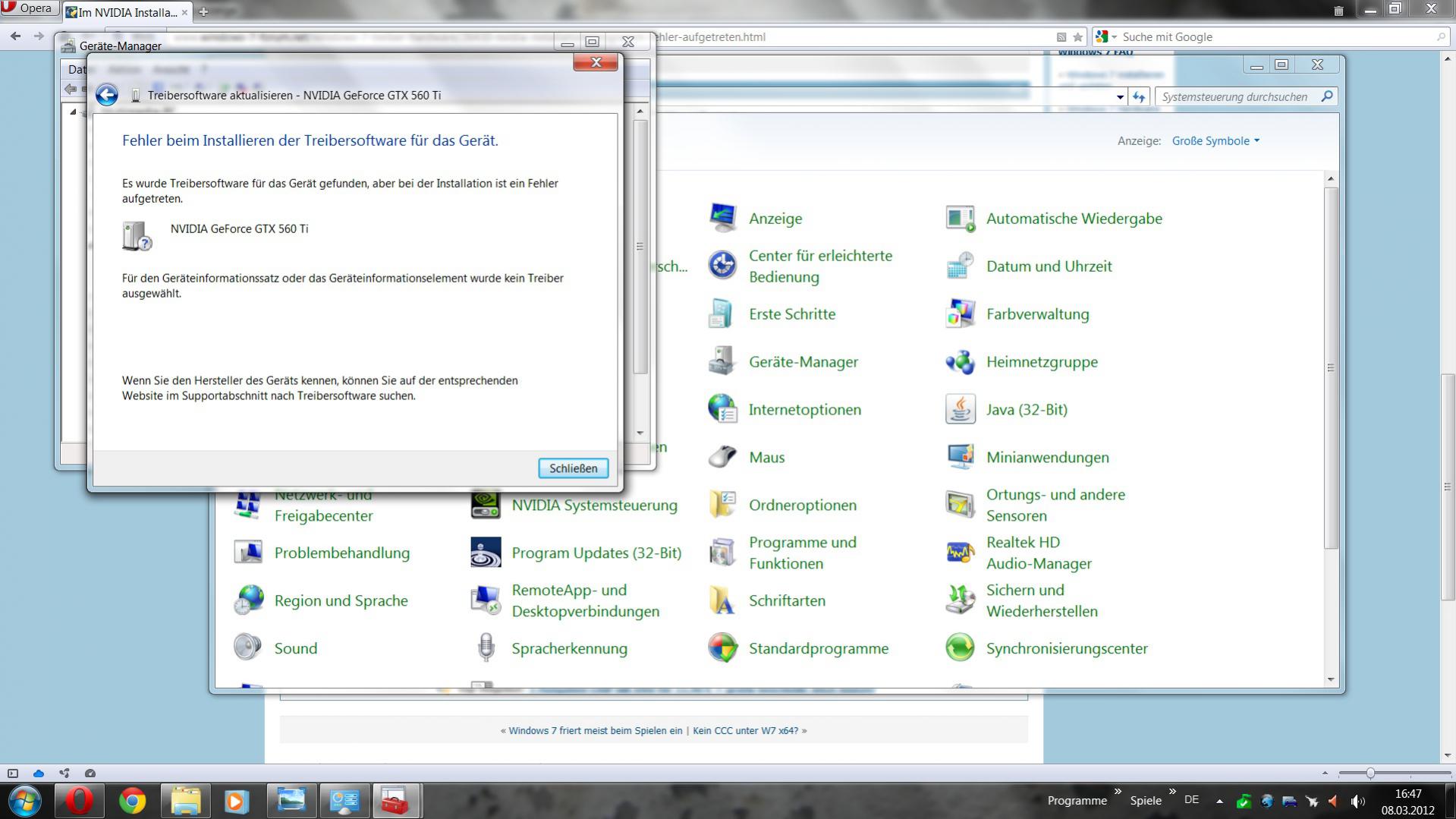
Task: Toggle Opera's panel button in status bar
Action: [x=13, y=773]
